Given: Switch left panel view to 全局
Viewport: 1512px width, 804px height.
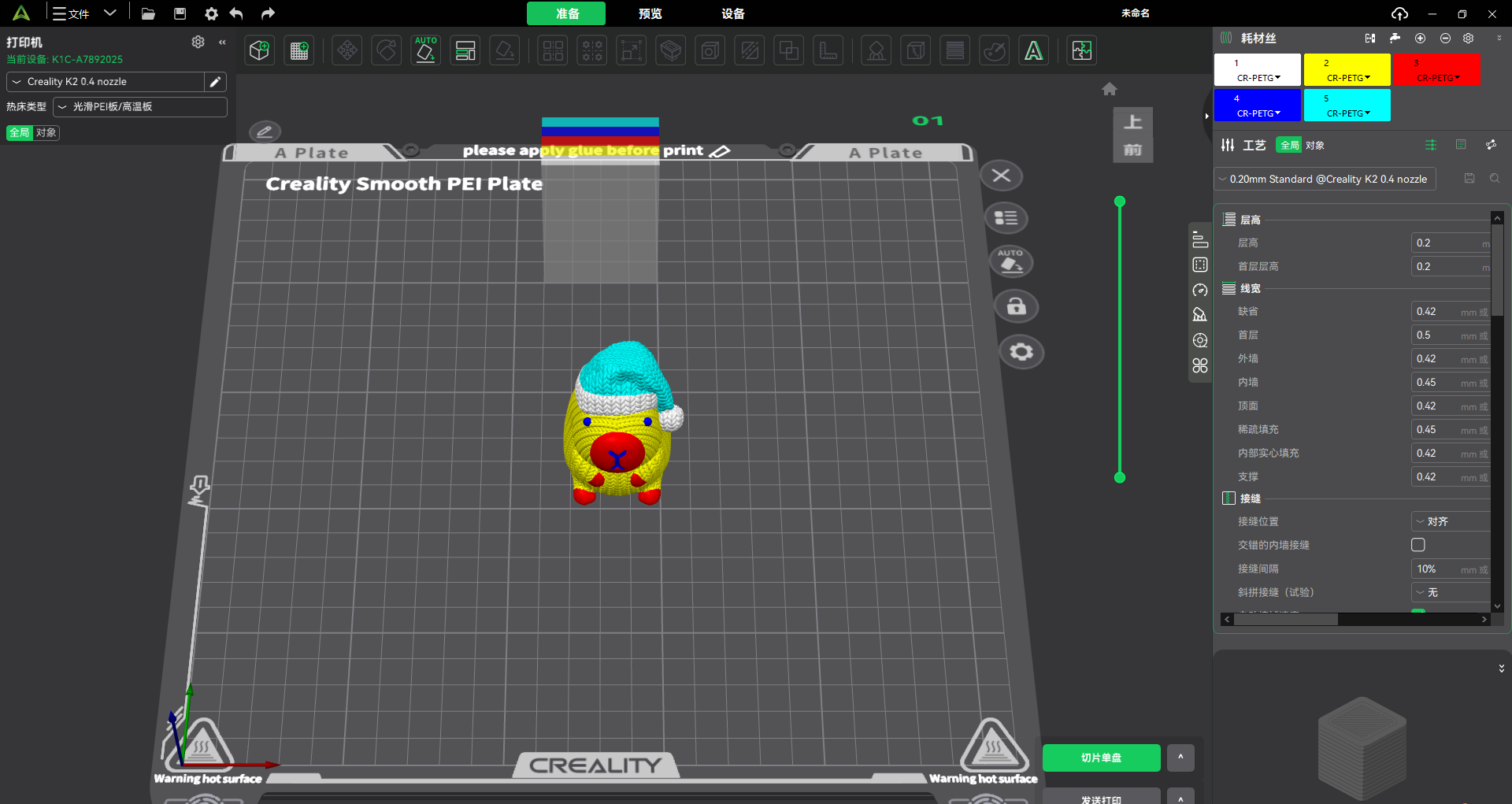Looking at the screenshot, I should [20, 132].
